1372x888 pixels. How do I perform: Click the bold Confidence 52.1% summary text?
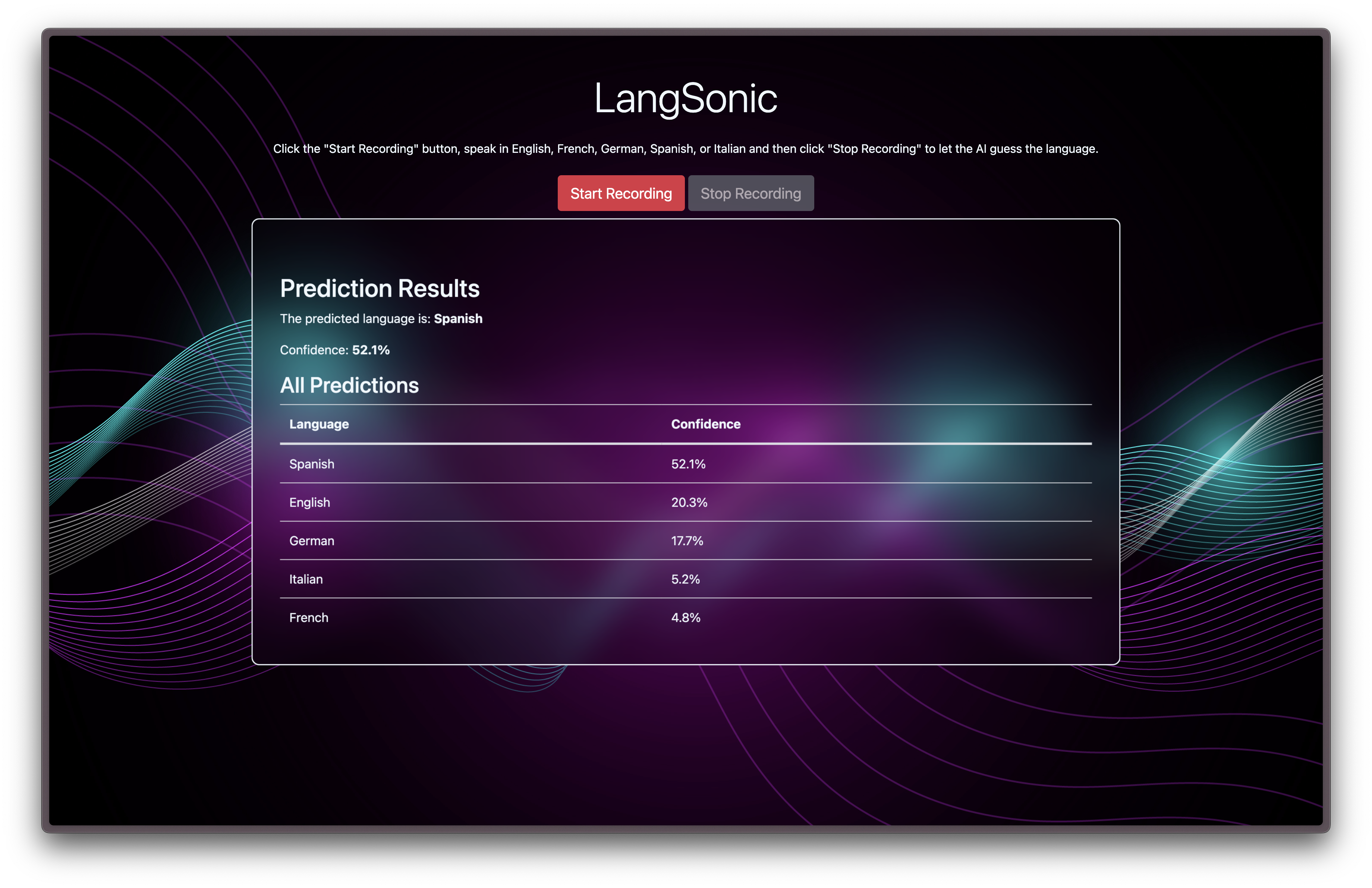[371, 350]
